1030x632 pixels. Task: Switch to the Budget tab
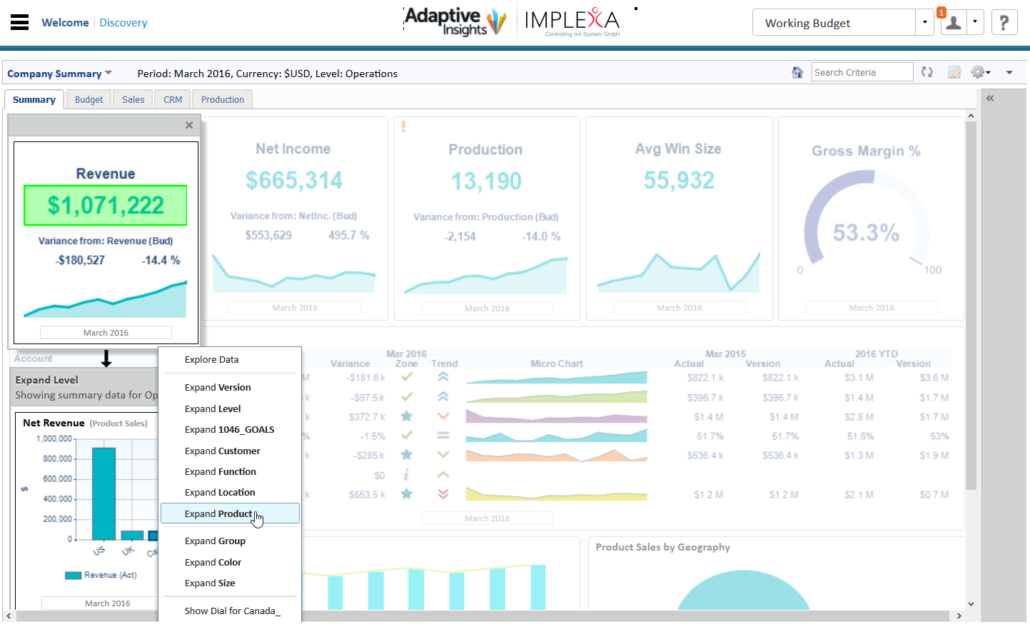point(89,100)
